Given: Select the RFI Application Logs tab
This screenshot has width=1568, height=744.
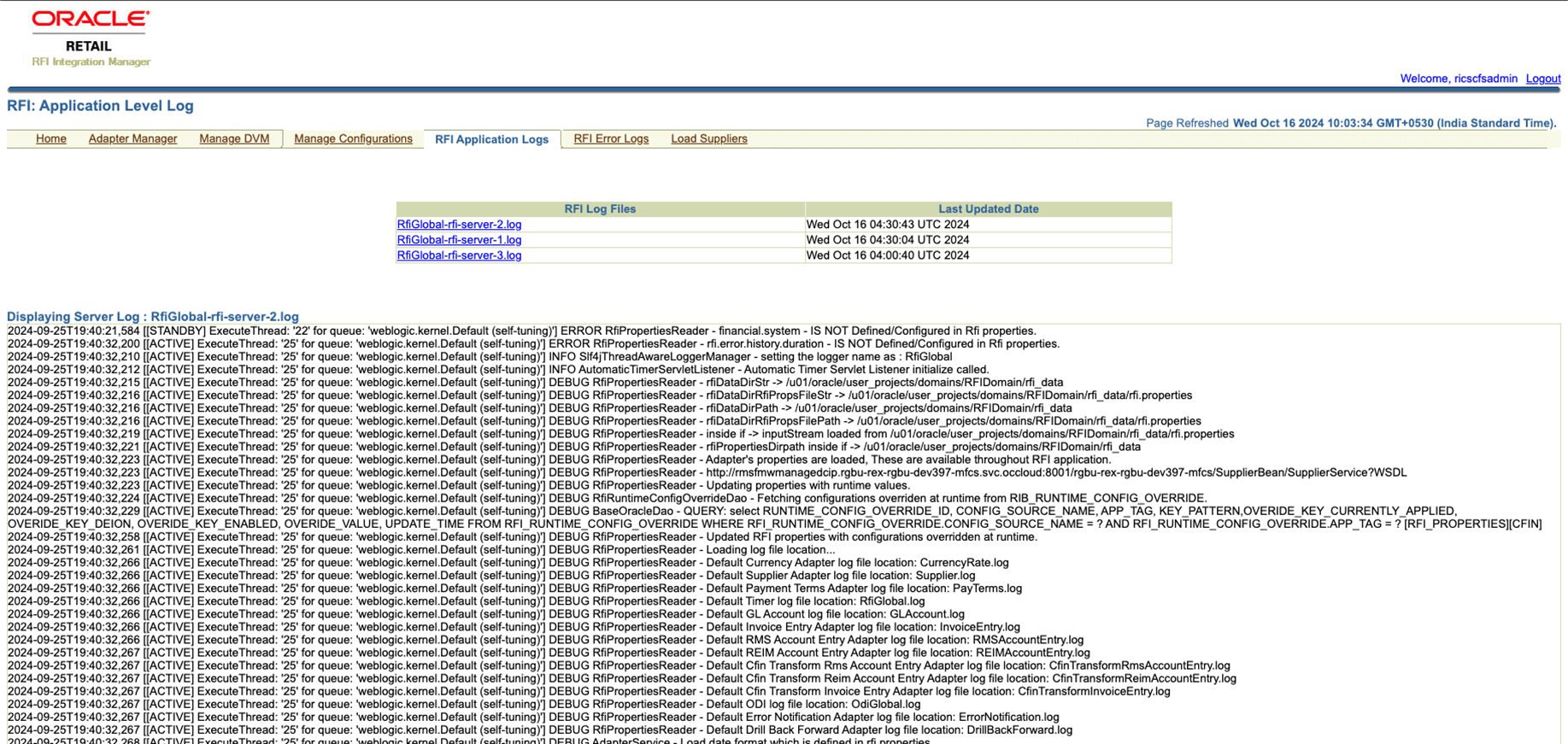Looking at the screenshot, I should coord(491,139).
